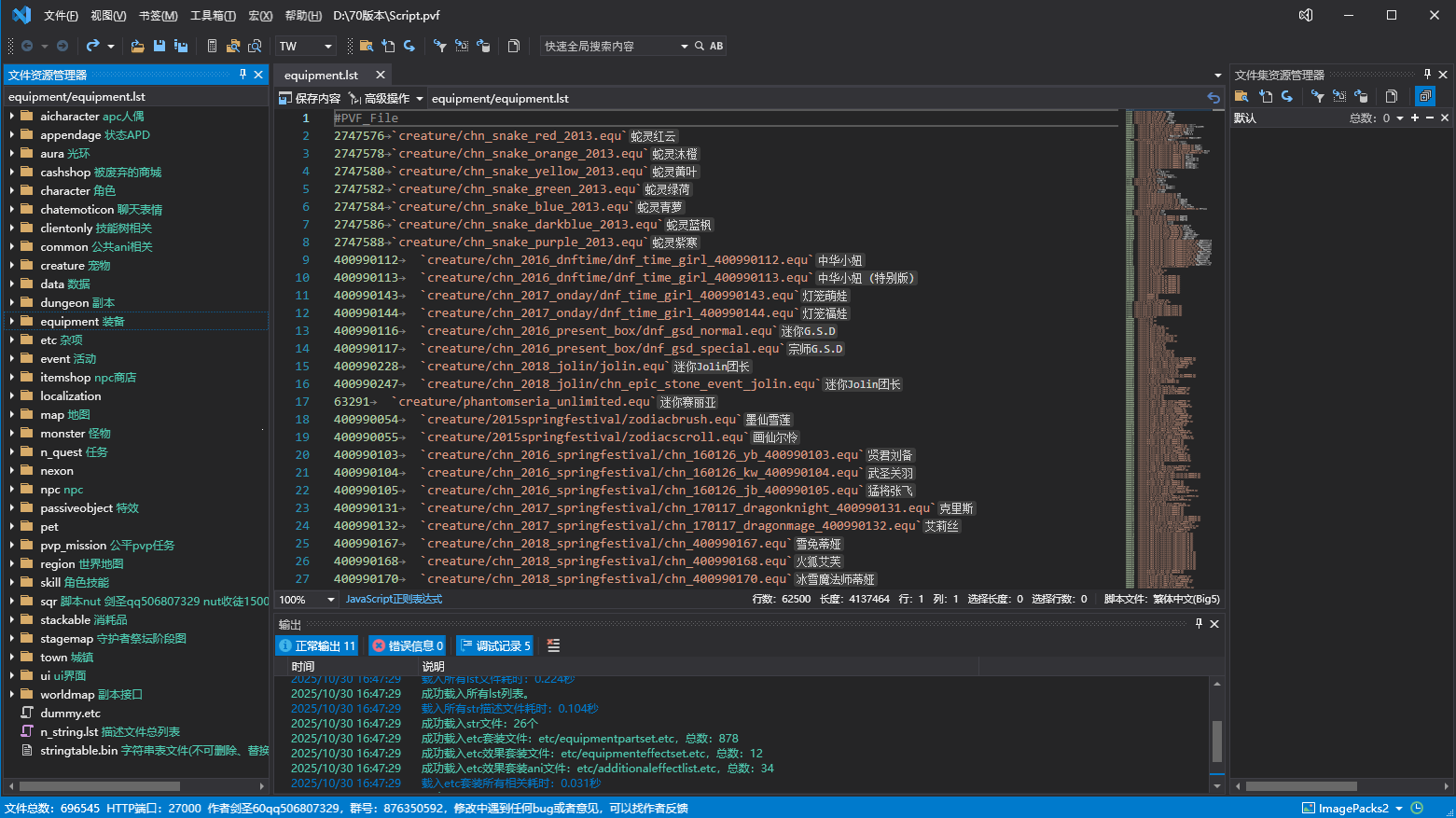Toggle the 调试记录 5 debug log filter

point(494,645)
